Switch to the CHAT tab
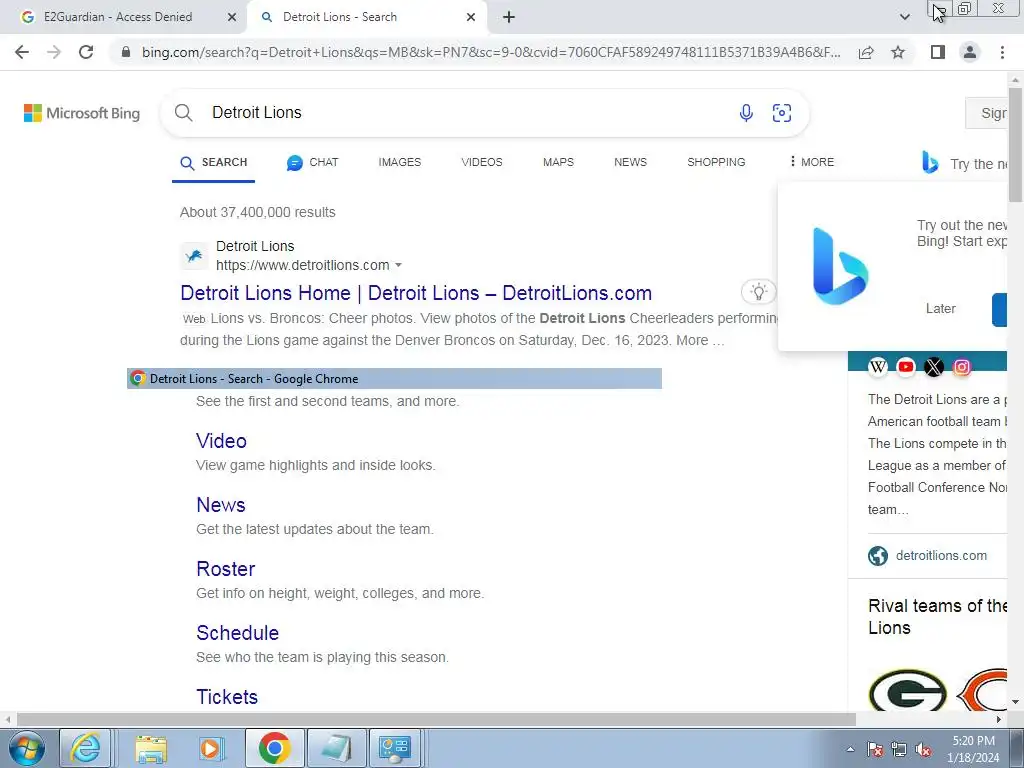The image size is (1024, 768). click(313, 163)
